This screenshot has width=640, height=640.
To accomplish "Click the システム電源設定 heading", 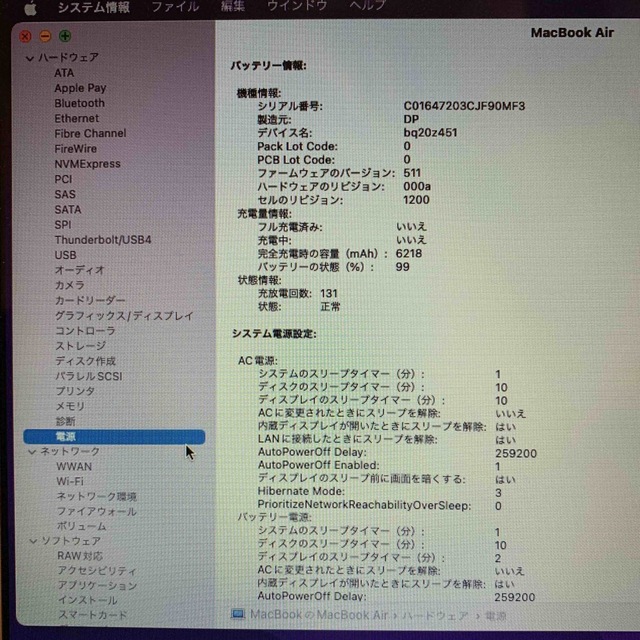I will (274, 334).
